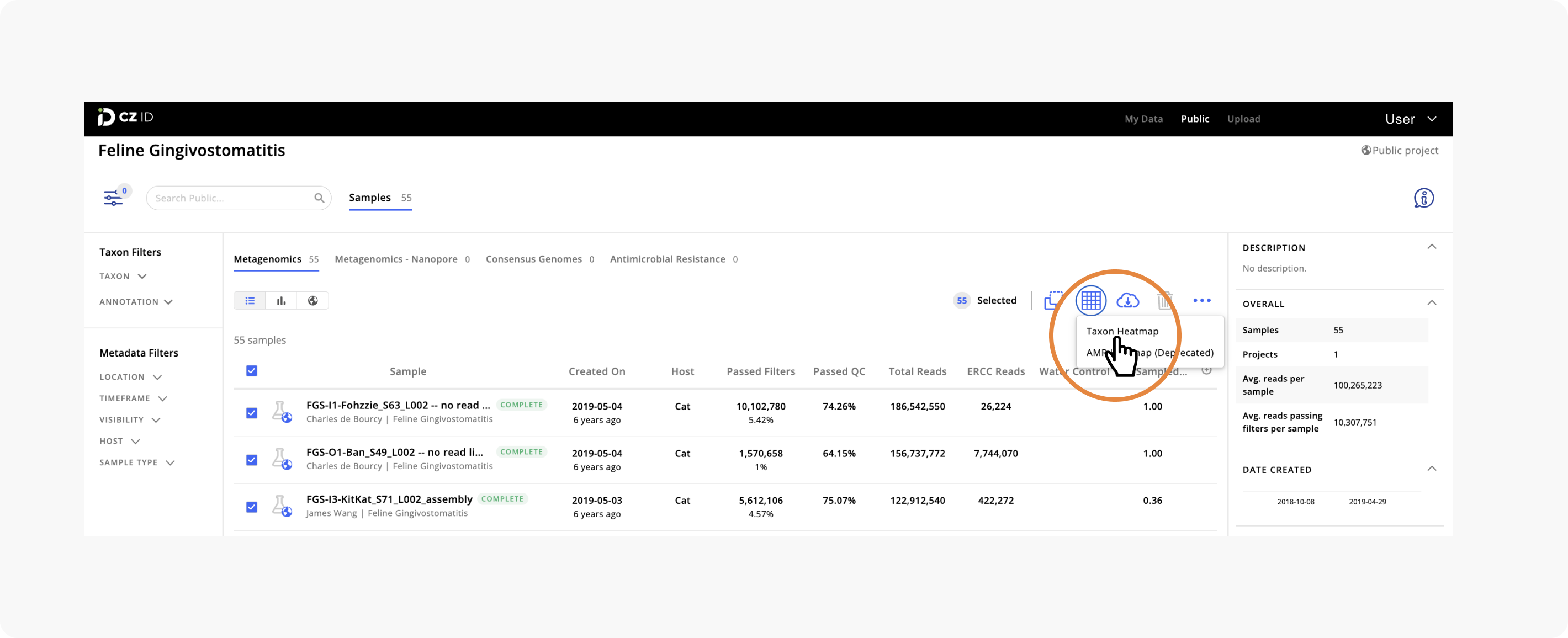The image size is (1568, 638).
Task: Open the FGS-I3-KitKat_S71_L002_assembly sample
Action: pos(389,499)
